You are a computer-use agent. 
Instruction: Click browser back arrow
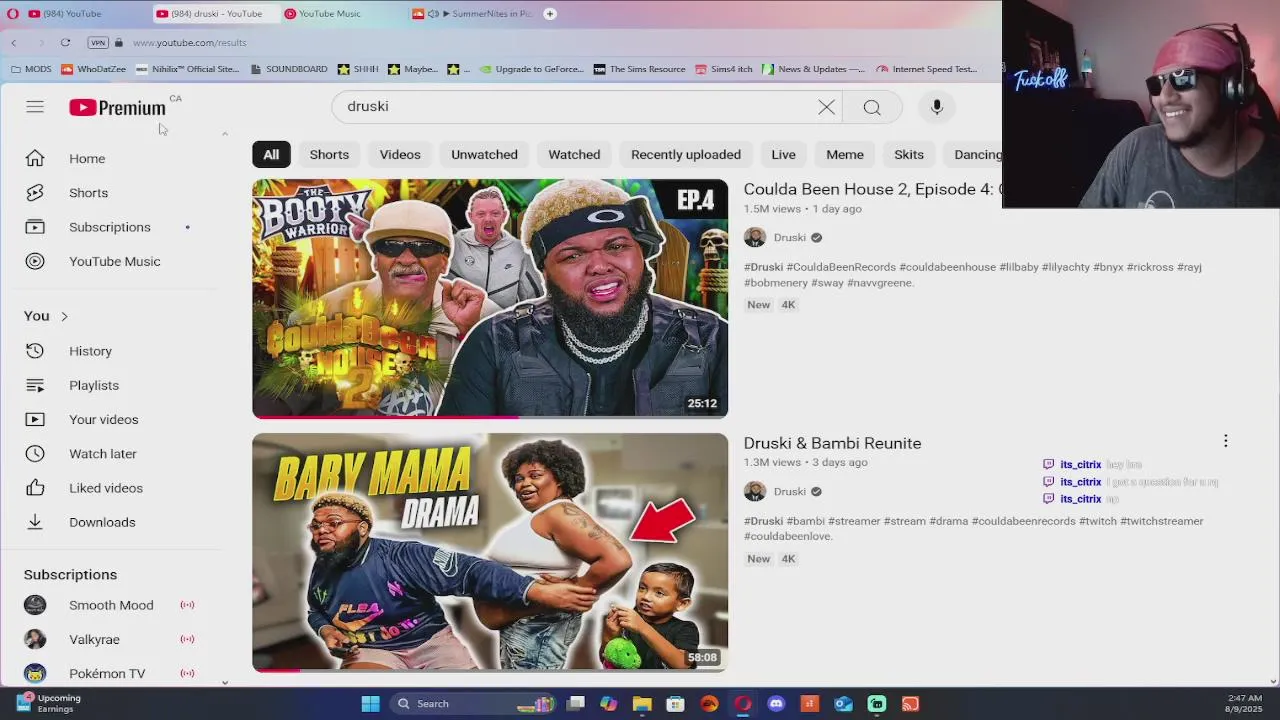[x=13, y=42]
